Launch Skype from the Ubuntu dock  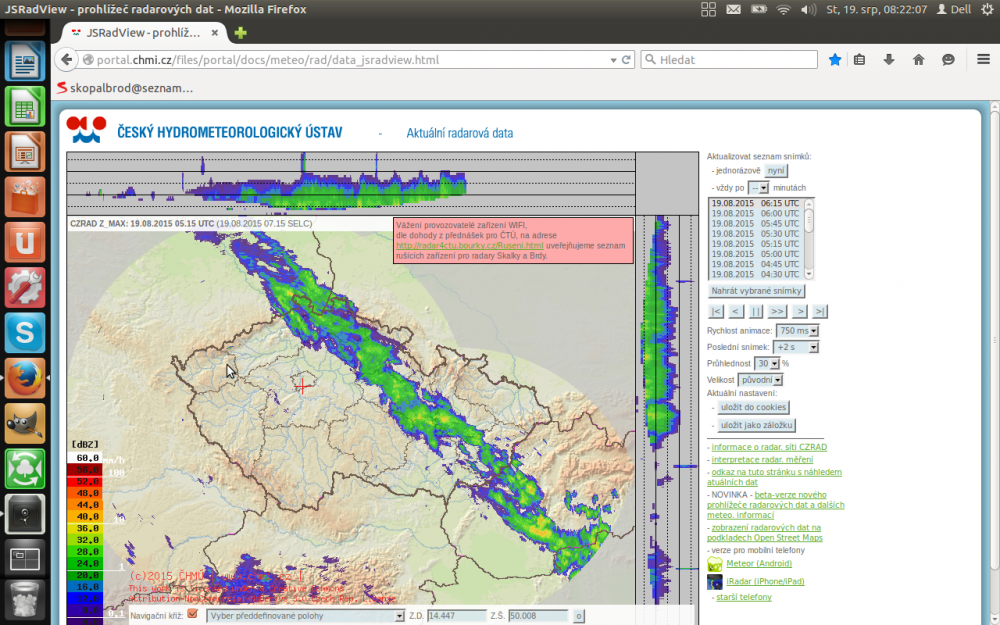click(x=25, y=332)
